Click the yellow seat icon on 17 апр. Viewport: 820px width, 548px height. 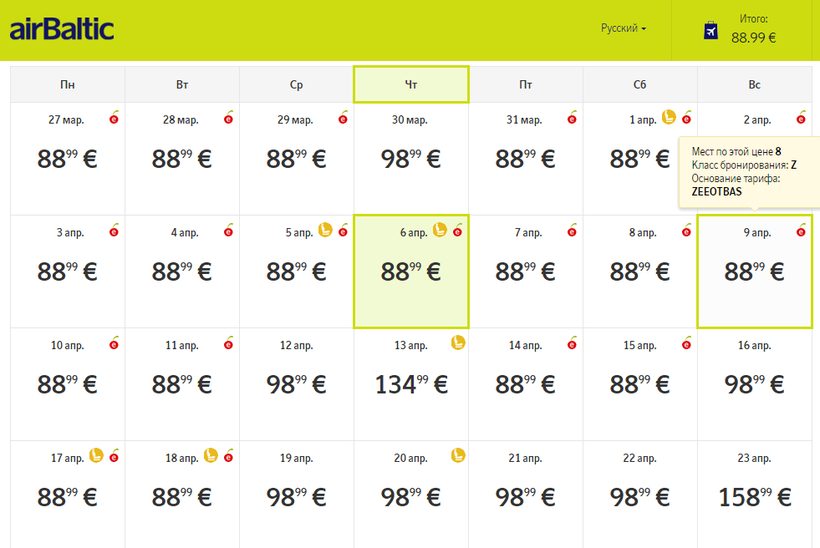97,456
